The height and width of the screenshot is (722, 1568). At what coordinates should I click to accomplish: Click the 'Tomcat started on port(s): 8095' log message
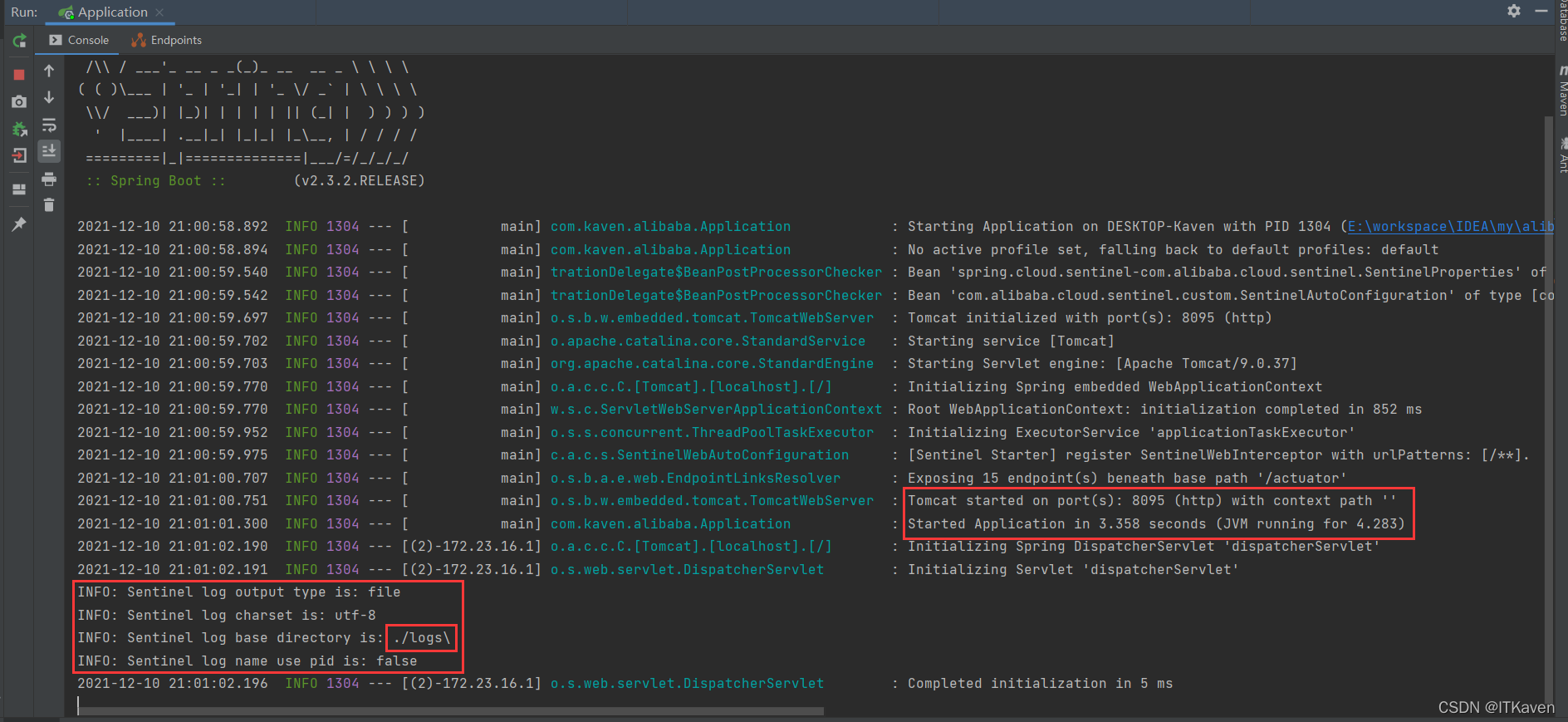tap(1152, 501)
